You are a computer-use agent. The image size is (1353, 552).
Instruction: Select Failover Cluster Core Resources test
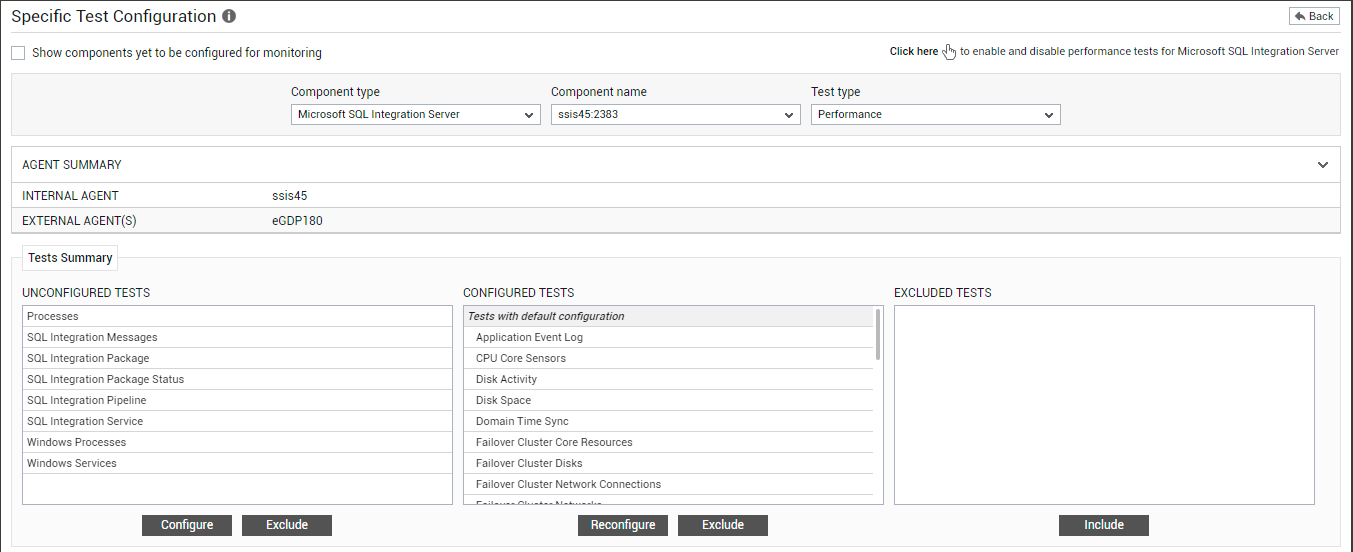[669, 442]
